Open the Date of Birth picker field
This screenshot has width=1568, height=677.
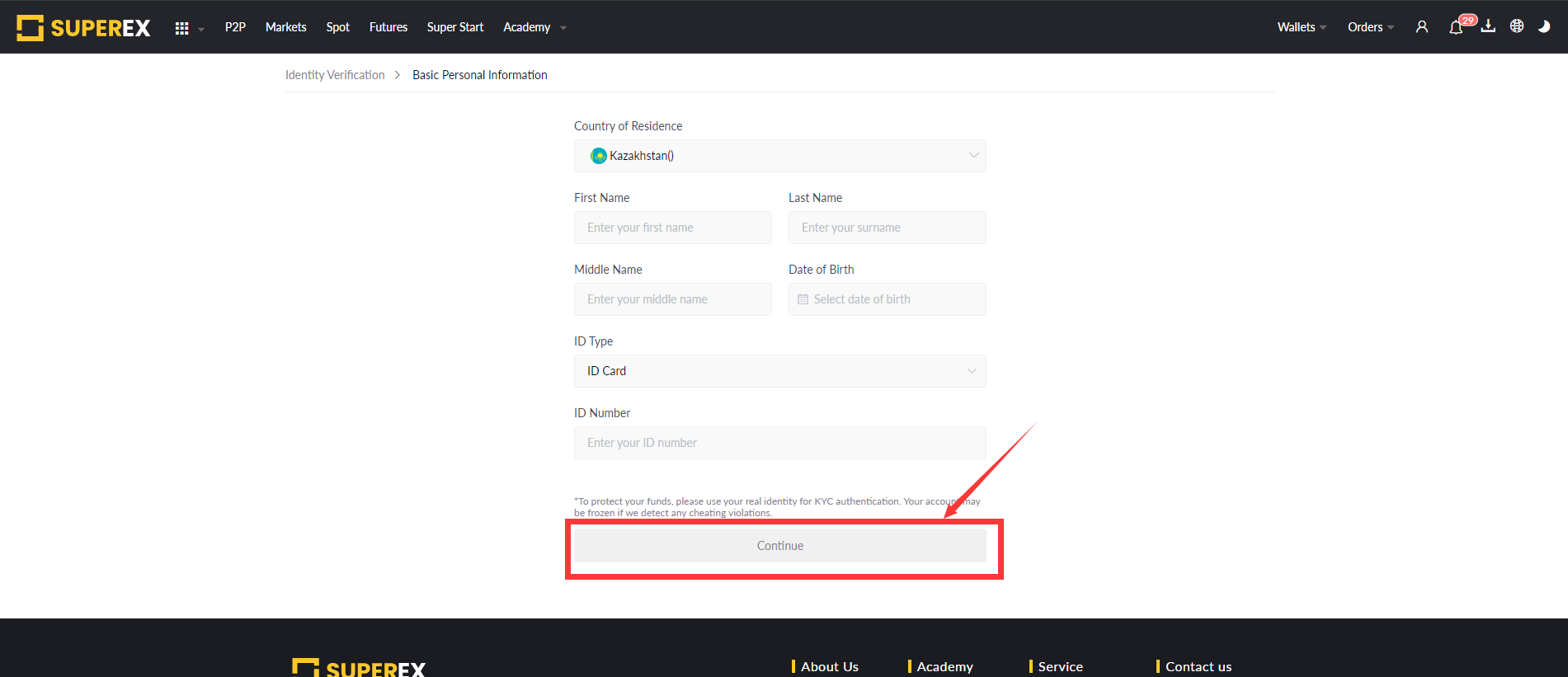click(x=888, y=299)
